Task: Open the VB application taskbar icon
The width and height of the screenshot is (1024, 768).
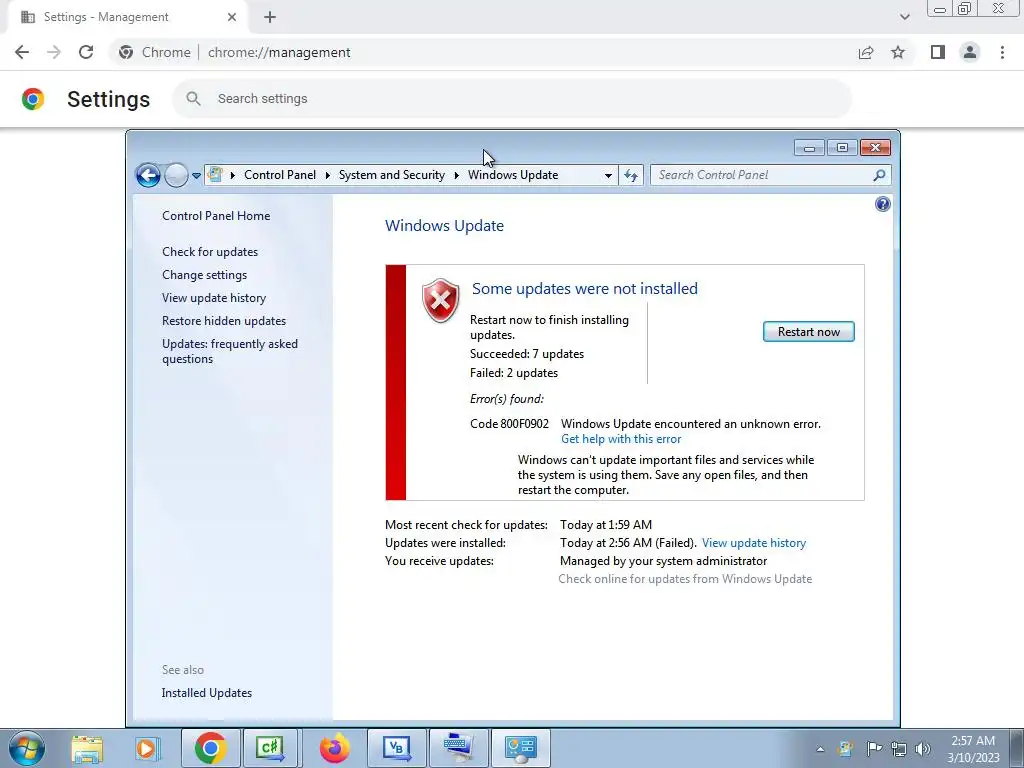Action: [396, 748]
